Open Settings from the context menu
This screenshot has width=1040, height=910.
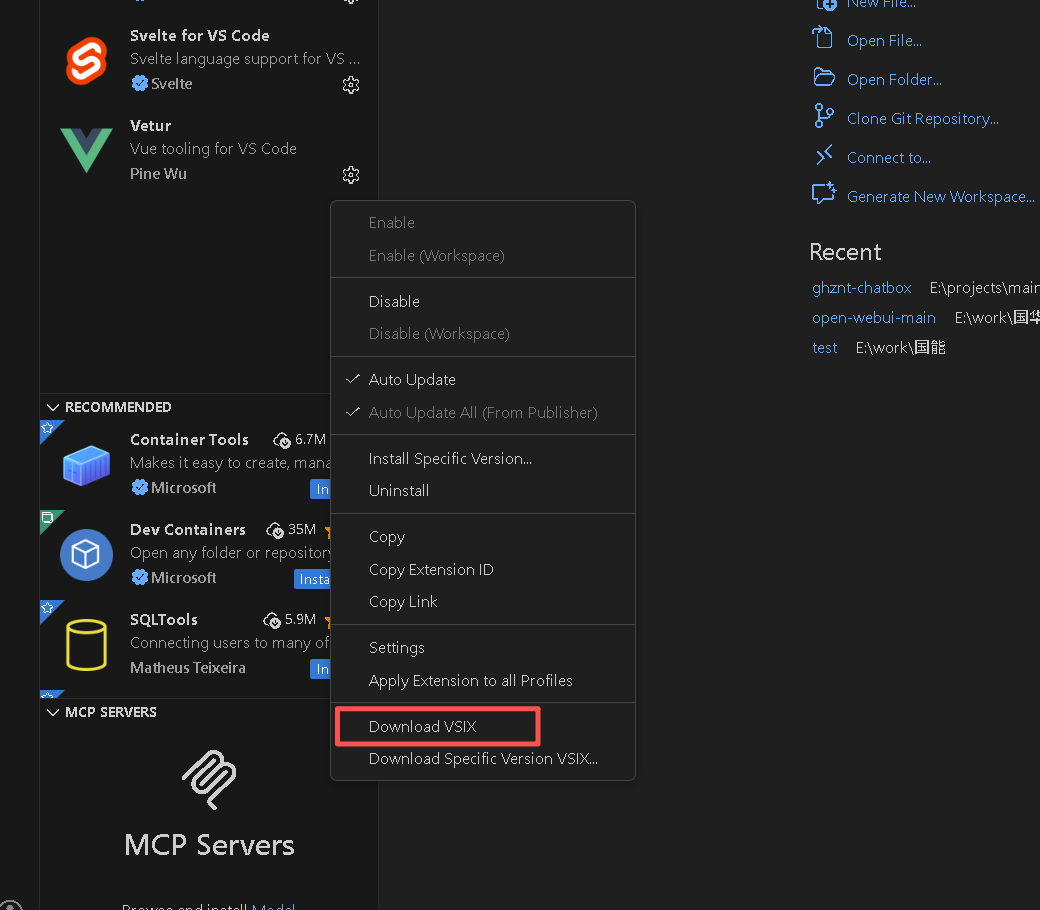coord(483,647)
